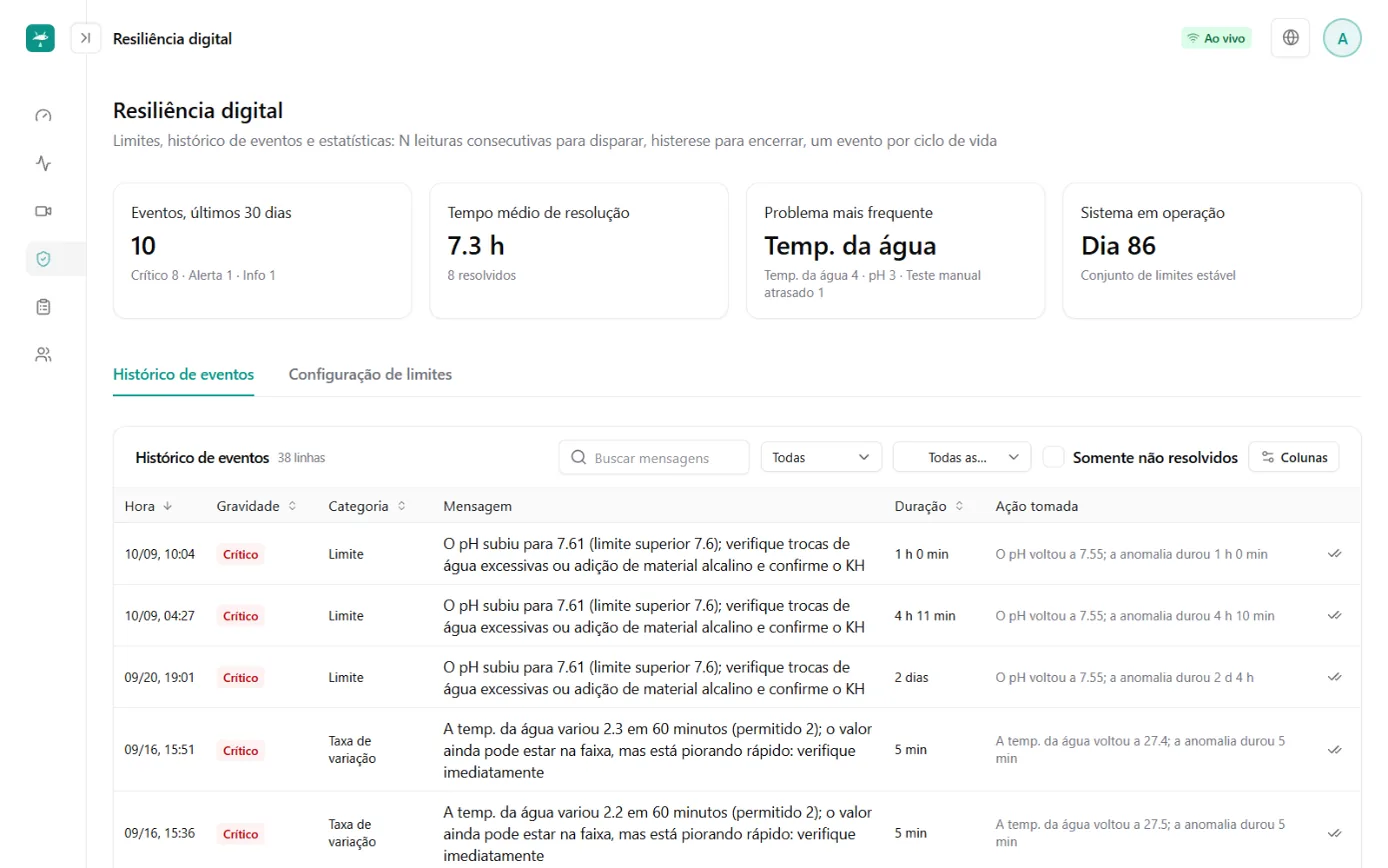
Task: Click the Crítico badge in the 10/09, 10:04 row
Action: pos(240,554)
